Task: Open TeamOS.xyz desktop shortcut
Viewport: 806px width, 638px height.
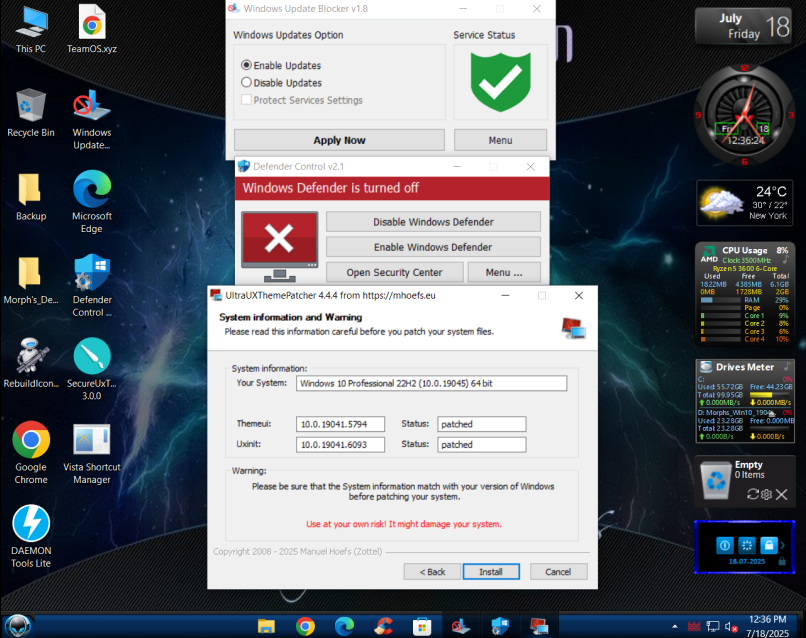Action: [x=91, y=29]
